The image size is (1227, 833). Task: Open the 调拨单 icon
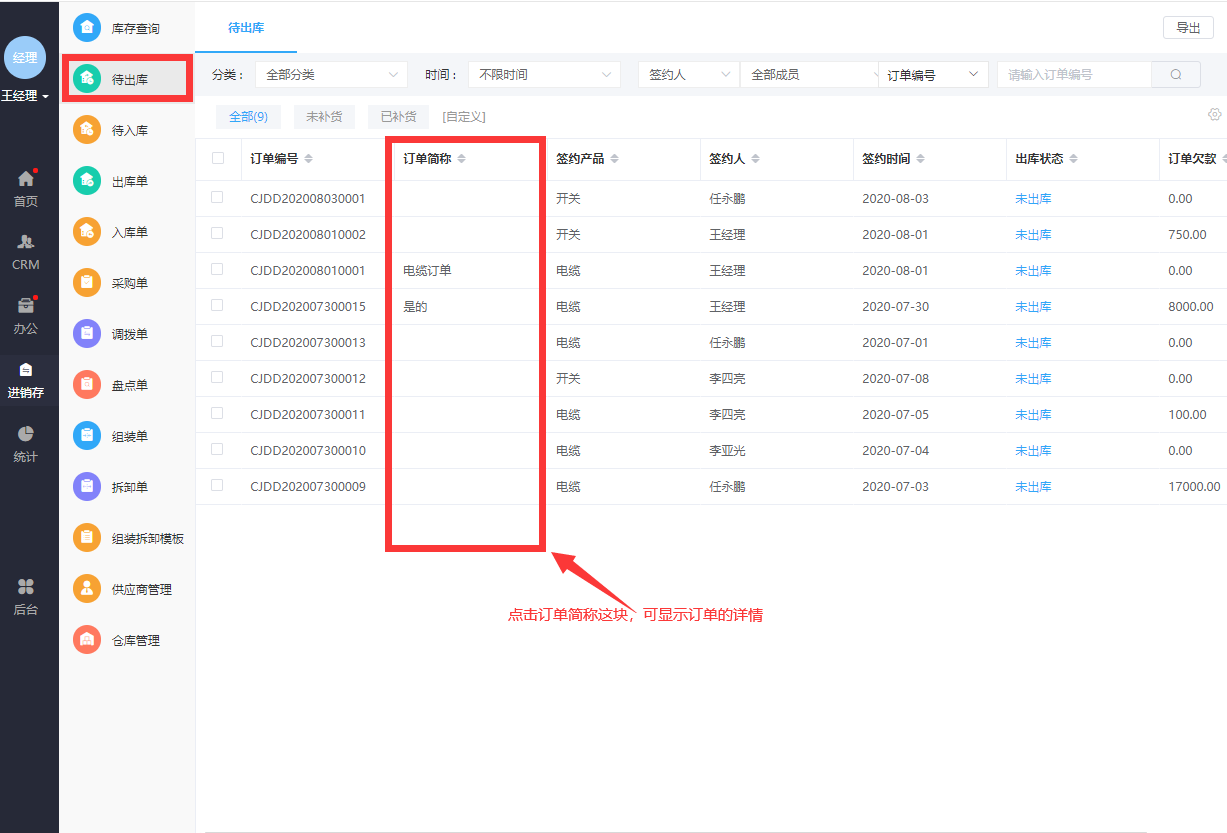(x=87, y=334)
